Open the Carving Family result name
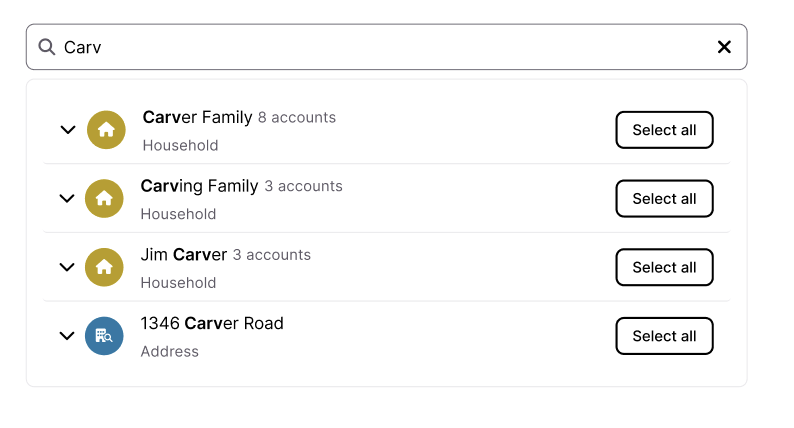 pyautogui.click(x=199, y=186)
